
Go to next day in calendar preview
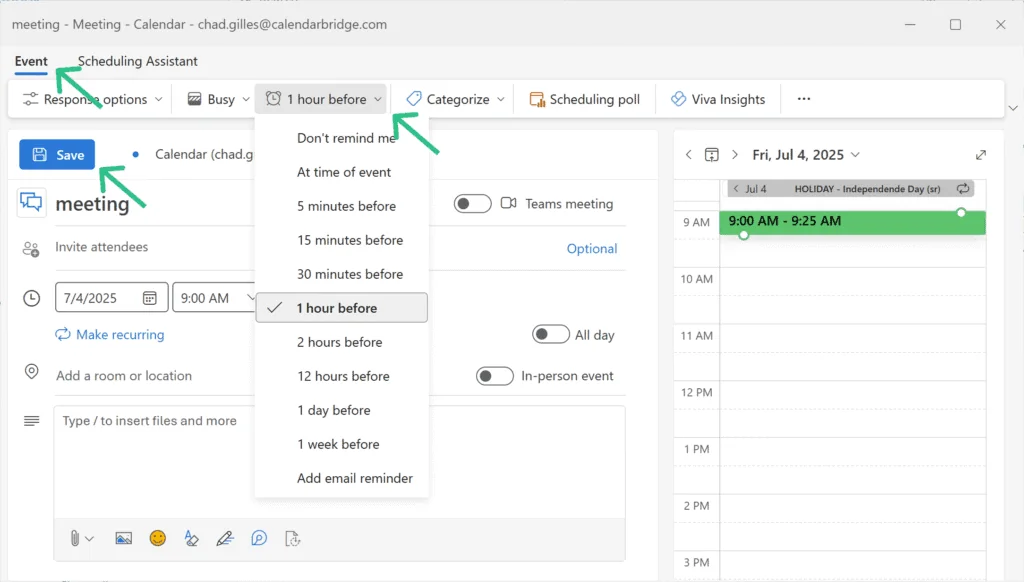tap(735, 155)
